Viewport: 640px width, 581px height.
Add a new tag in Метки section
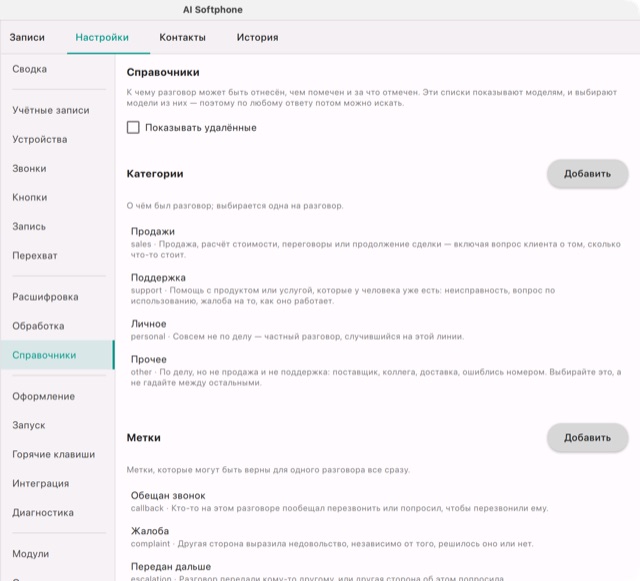(x=587, y=437)
